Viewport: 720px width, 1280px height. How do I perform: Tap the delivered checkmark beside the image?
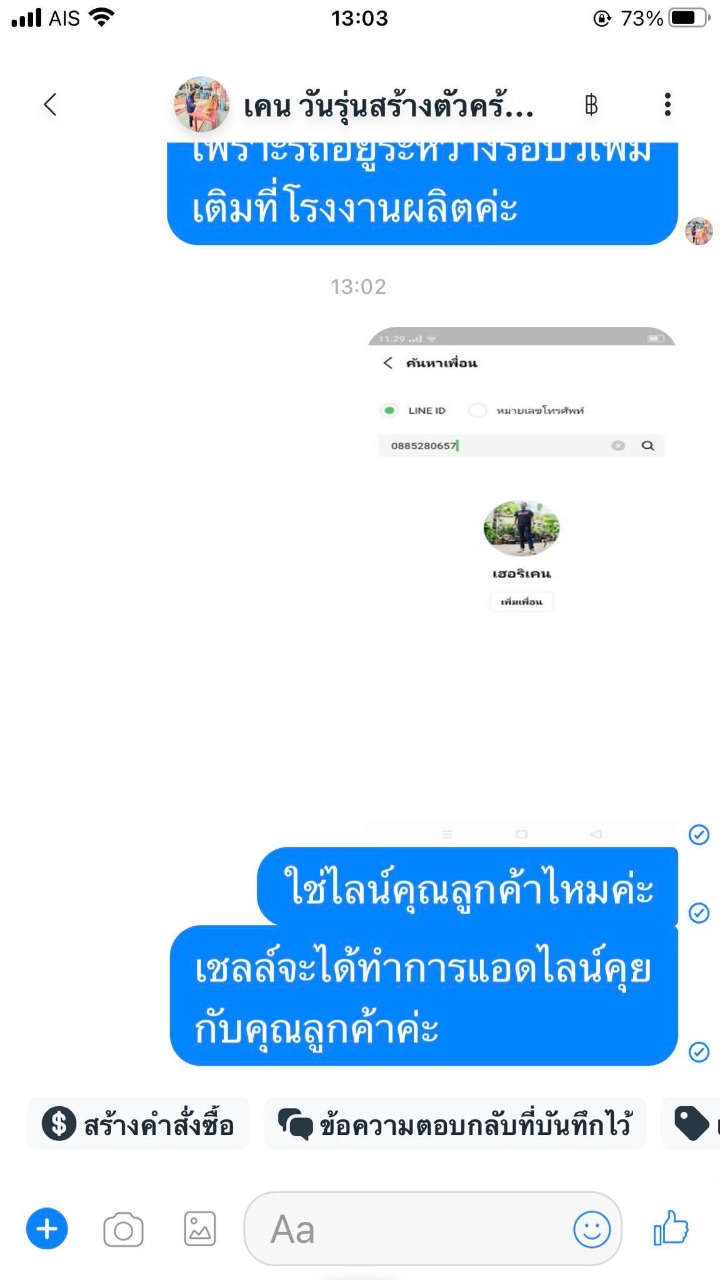699,834
